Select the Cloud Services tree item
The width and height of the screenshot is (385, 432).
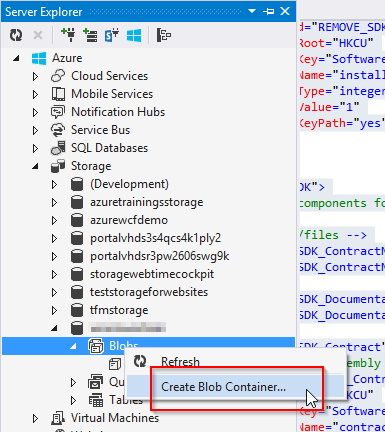[109, 76]
